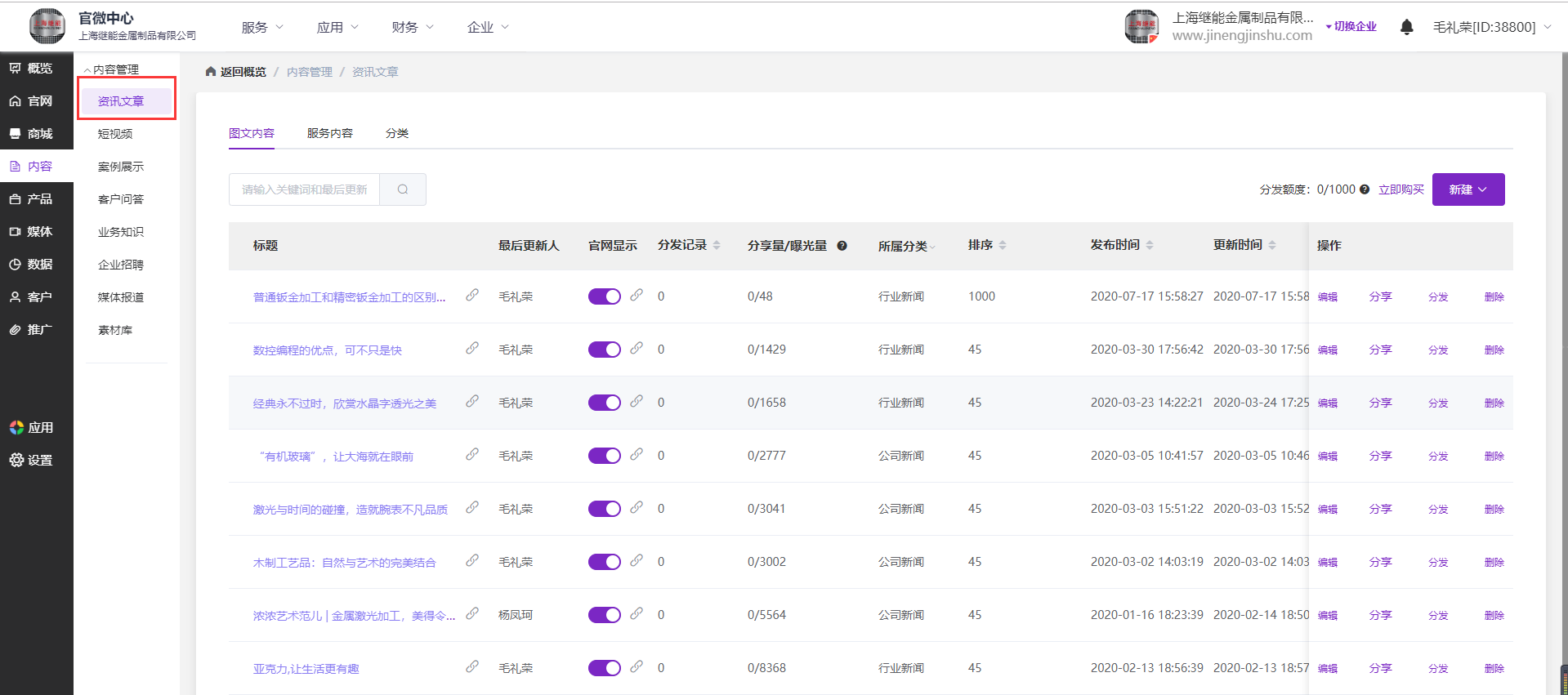Toggle 官网显示 for 浓浓艺术范儿 article
Screen dimensions: 1568x695
(x=605, y=615)
